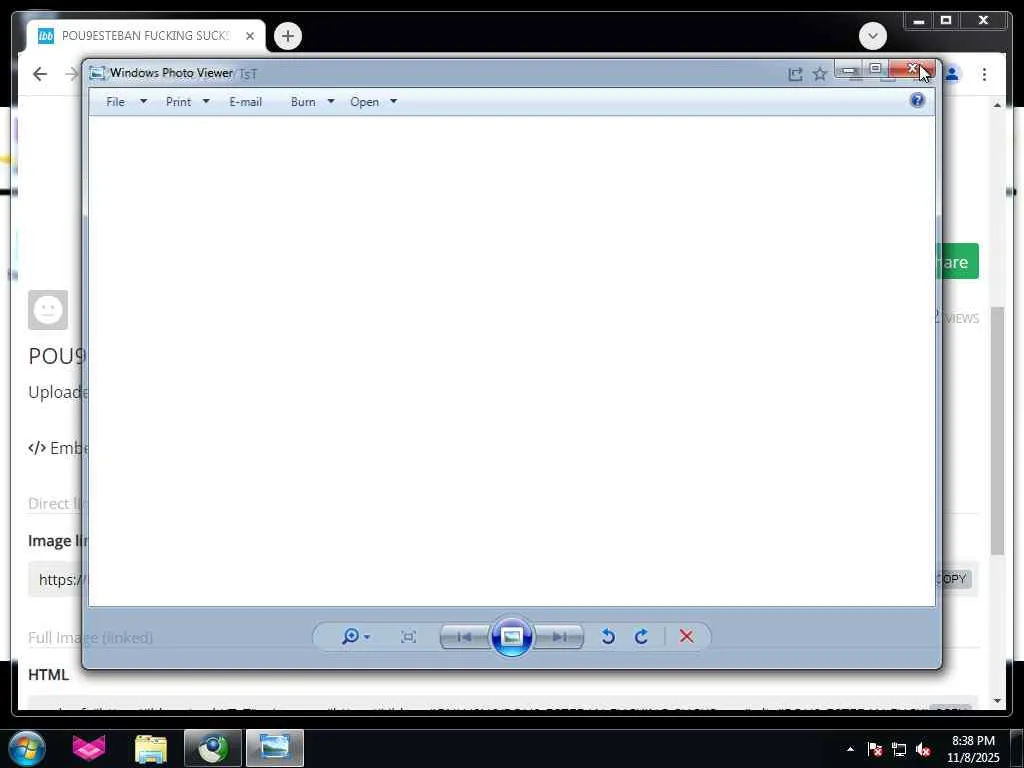Open the Burn menu in Photo Viewer
The width and height of the screenshot is (1024, 768).
click(x=303, y=102)
